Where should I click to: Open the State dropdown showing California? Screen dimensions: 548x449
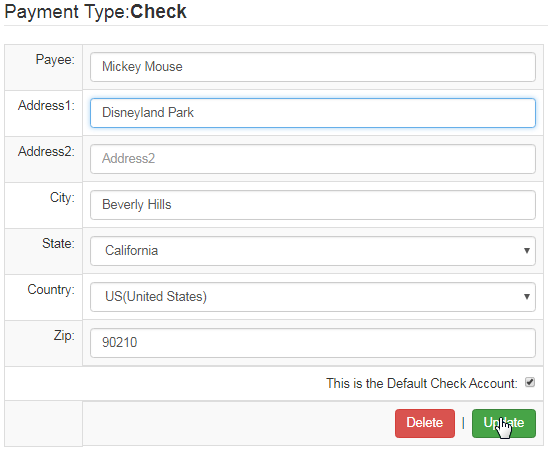coord(313,251)
